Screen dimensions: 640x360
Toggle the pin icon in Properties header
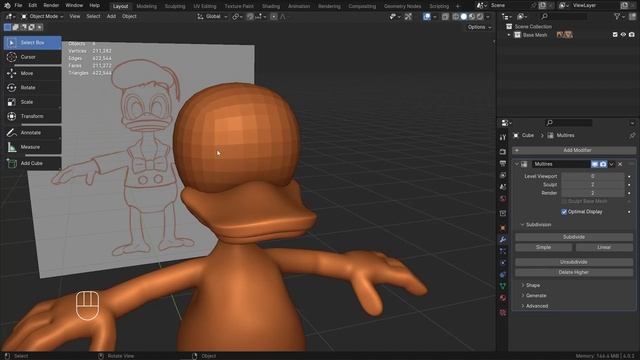(632, 136)
